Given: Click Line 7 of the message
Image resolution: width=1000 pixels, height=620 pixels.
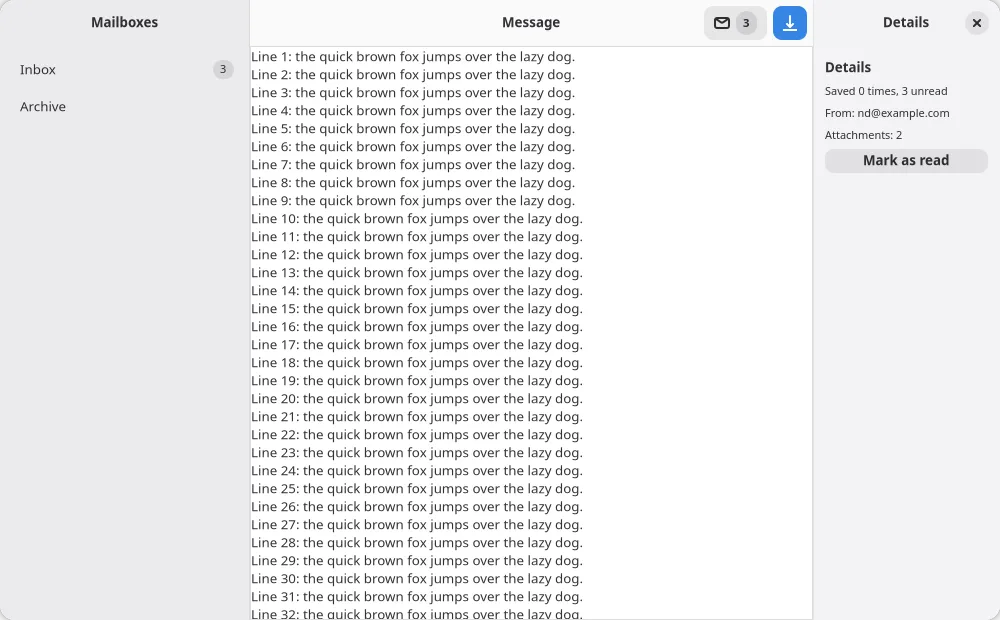Looking at the screenshot, I should (413, 165).
